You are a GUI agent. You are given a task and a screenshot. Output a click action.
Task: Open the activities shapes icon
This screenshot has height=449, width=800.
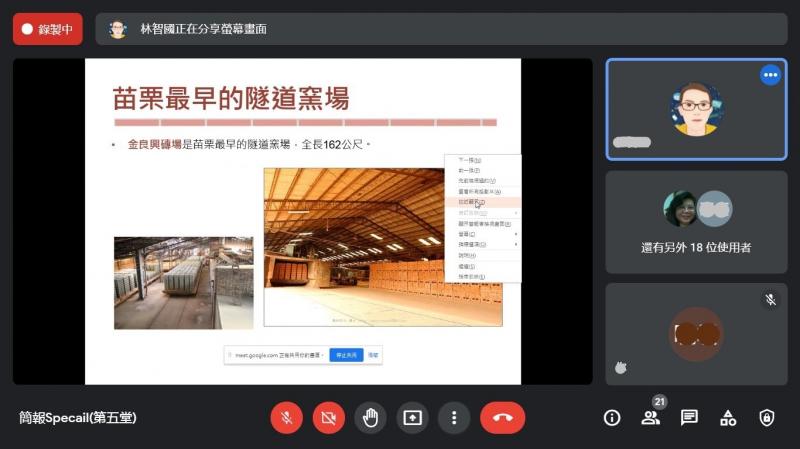728,418
